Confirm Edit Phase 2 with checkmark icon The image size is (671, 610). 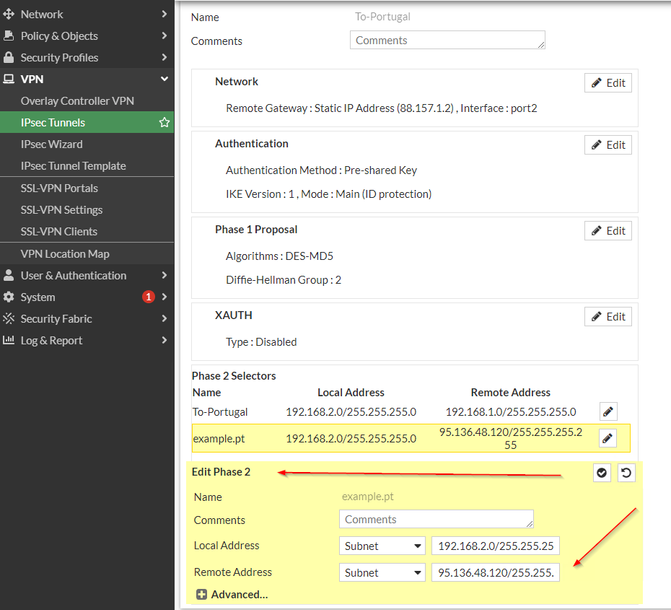pos(602,473)
